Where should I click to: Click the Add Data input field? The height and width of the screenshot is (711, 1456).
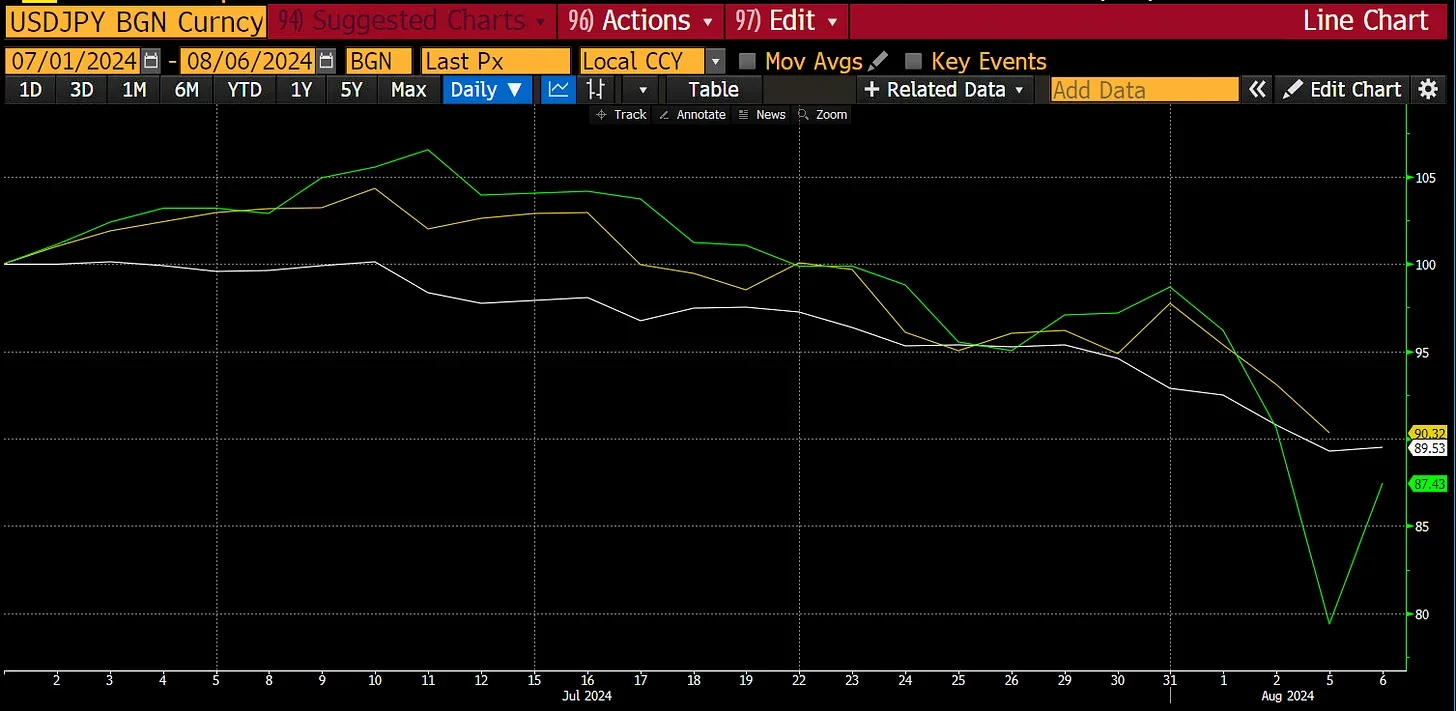coord(1144,89)
